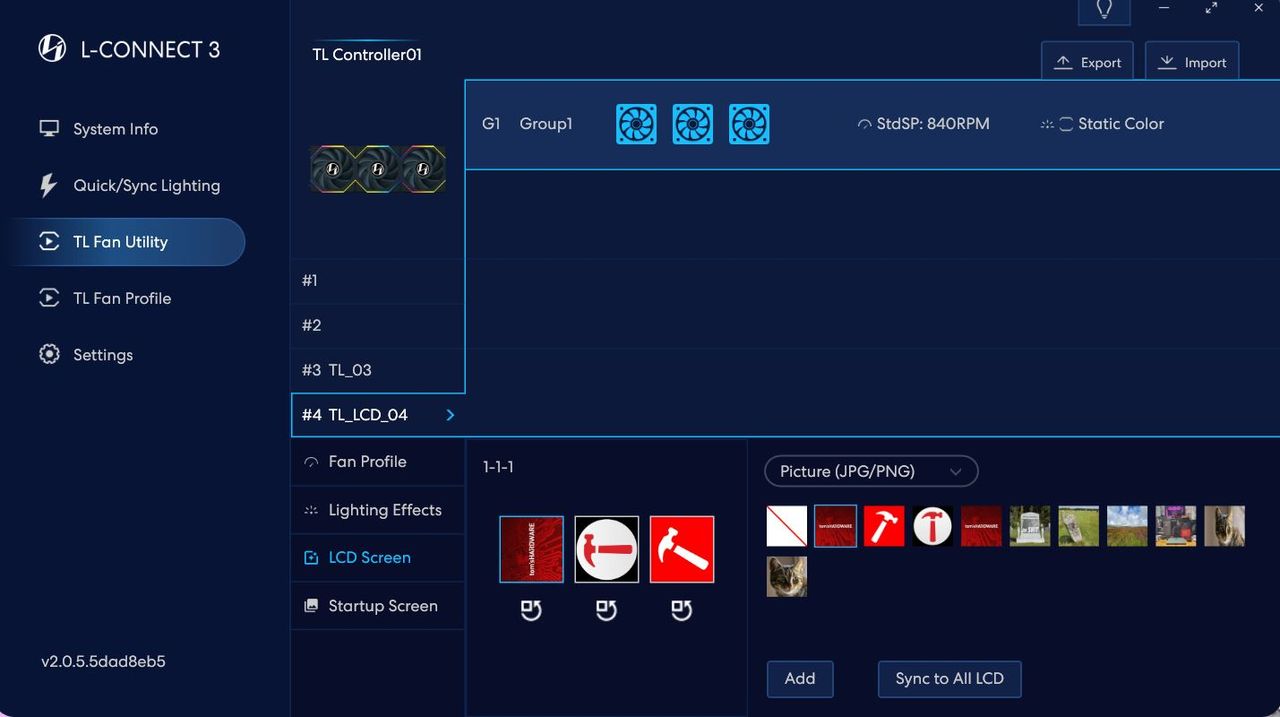Click the version label v2.0.5.5dad8eb5
1280x717 pixels.
103,662
